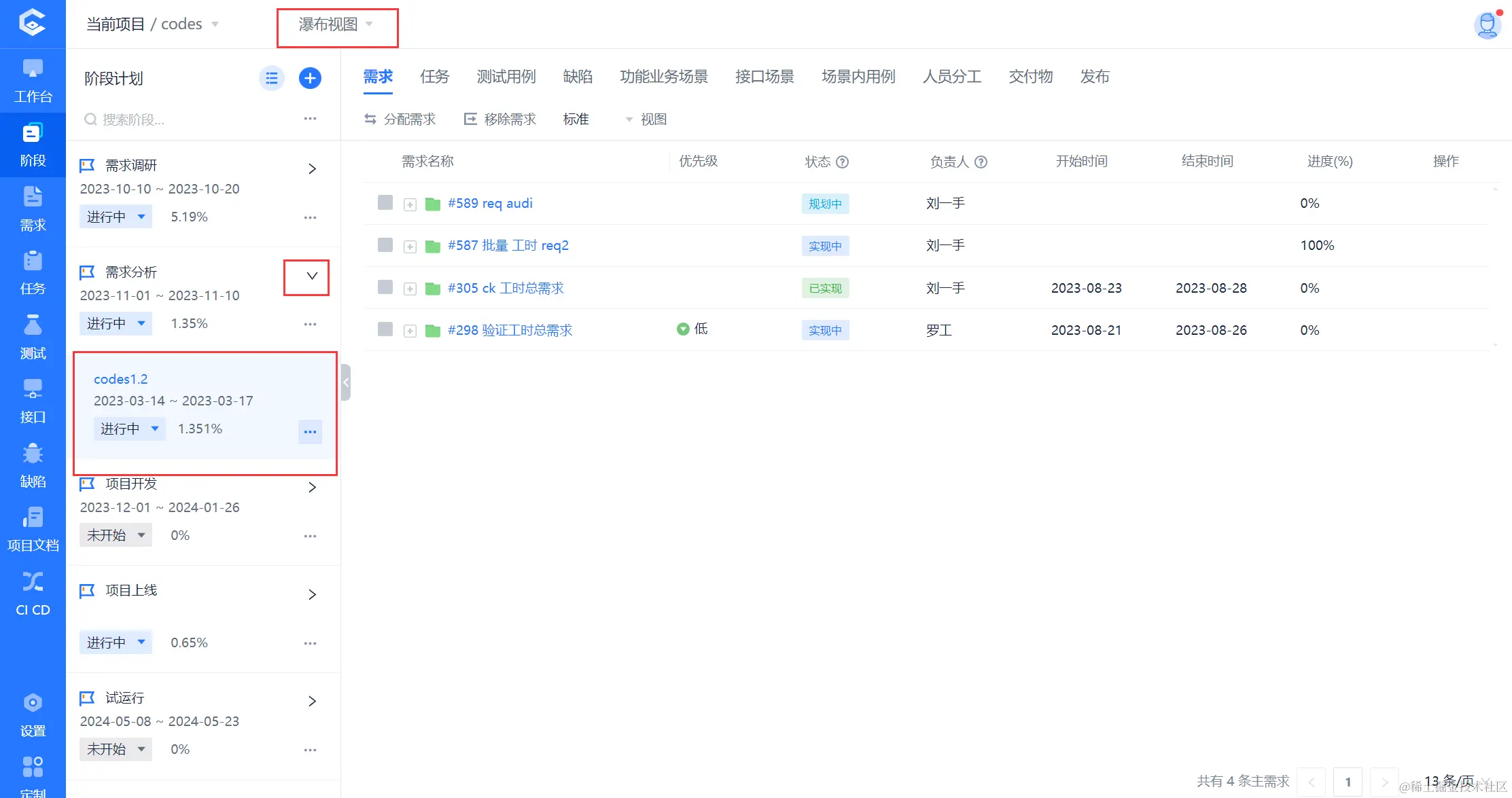This screenshot has width=1512, height=798.
Task: Click the 分配需求 button
Action: pos(400,120)
